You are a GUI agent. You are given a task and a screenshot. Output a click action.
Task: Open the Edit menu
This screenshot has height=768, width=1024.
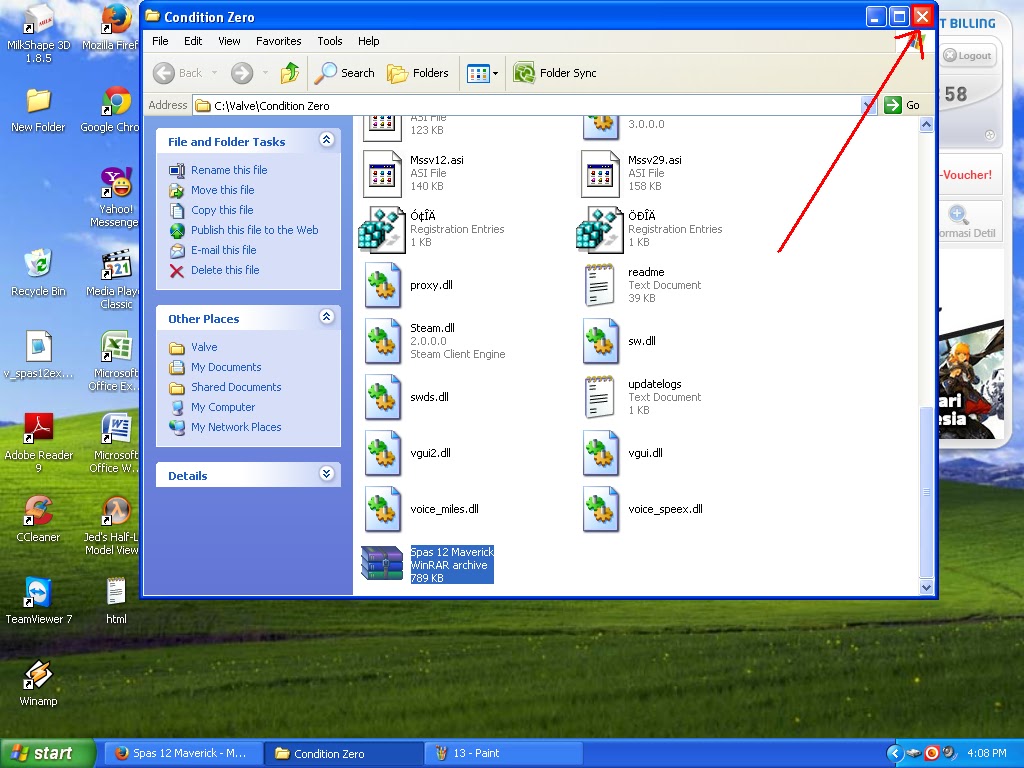(193, 40)
